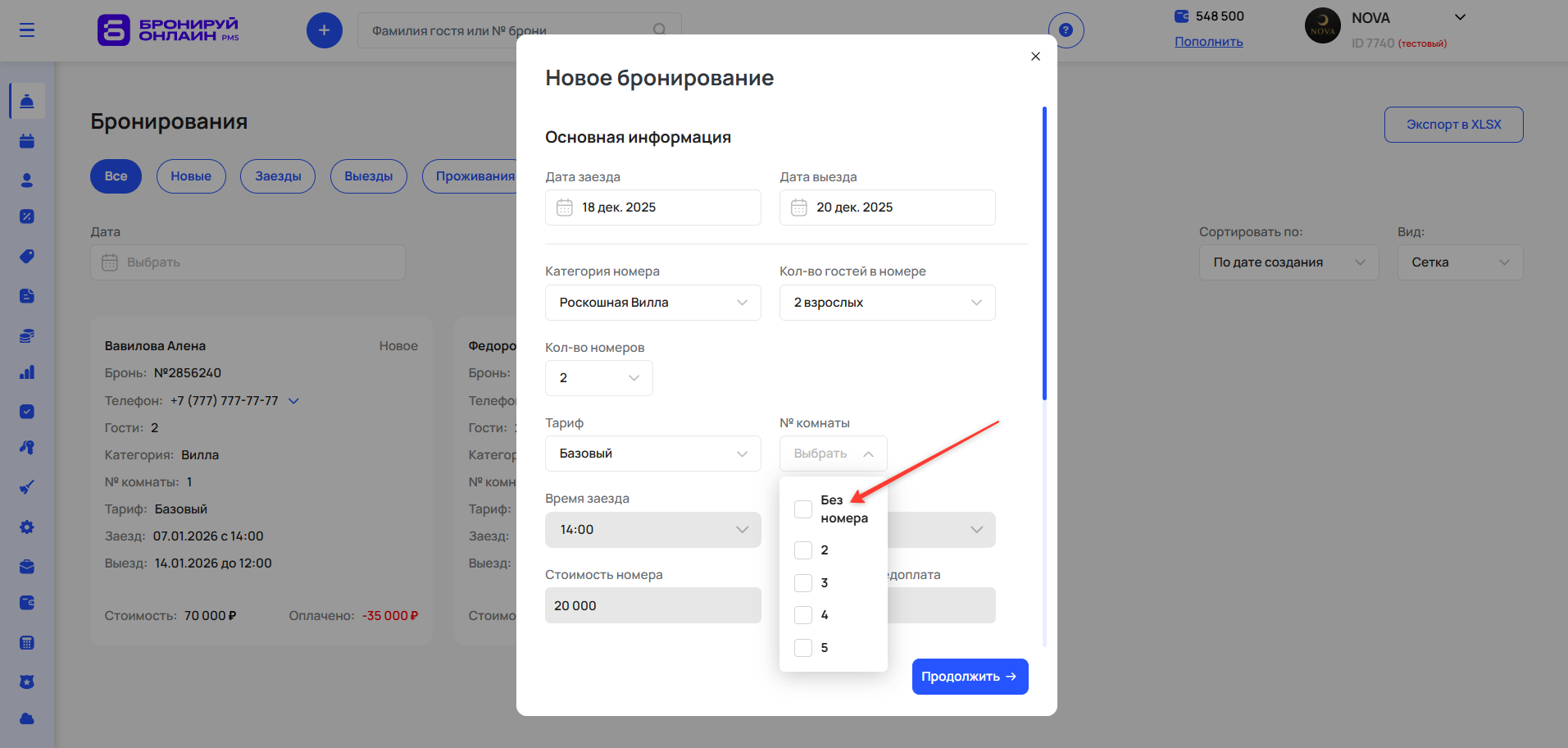This screenshot has width=1568, height=748.
Task: Open the "Тариф" Базовый dropdown
Action: (652, 454)
